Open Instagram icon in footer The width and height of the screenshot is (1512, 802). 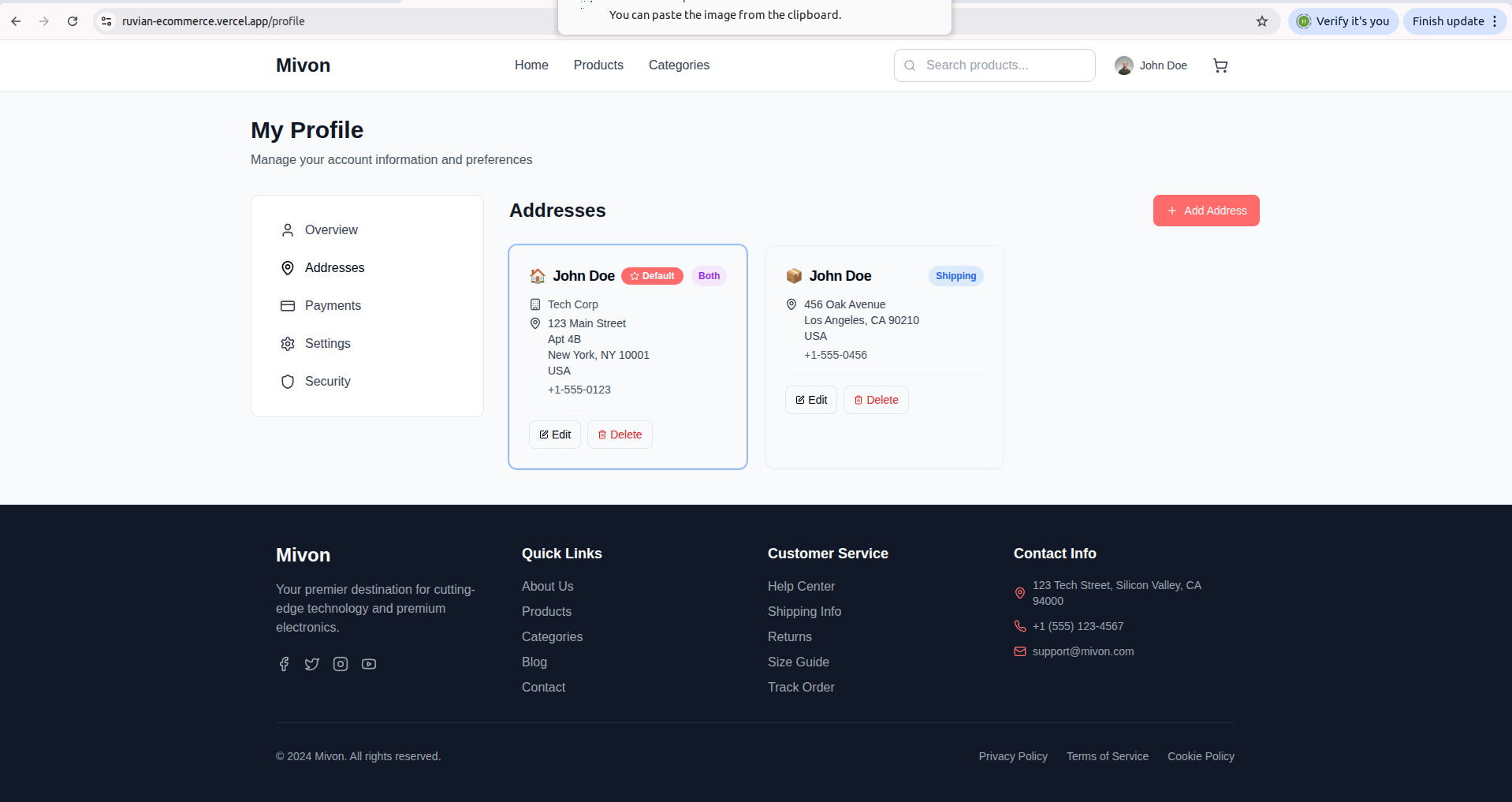tap(341, 664)
